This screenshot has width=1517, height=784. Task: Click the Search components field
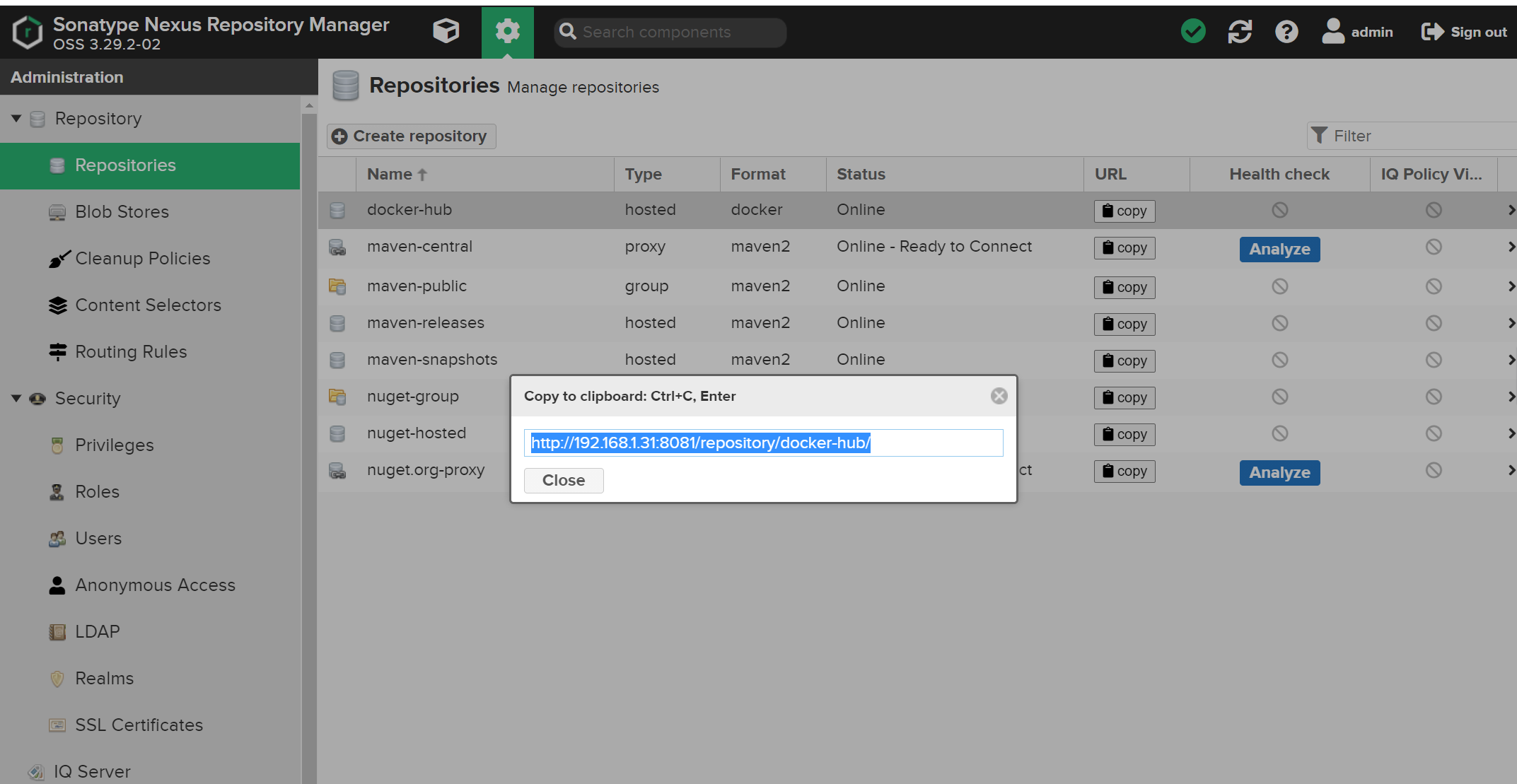(x=670, y=33)
